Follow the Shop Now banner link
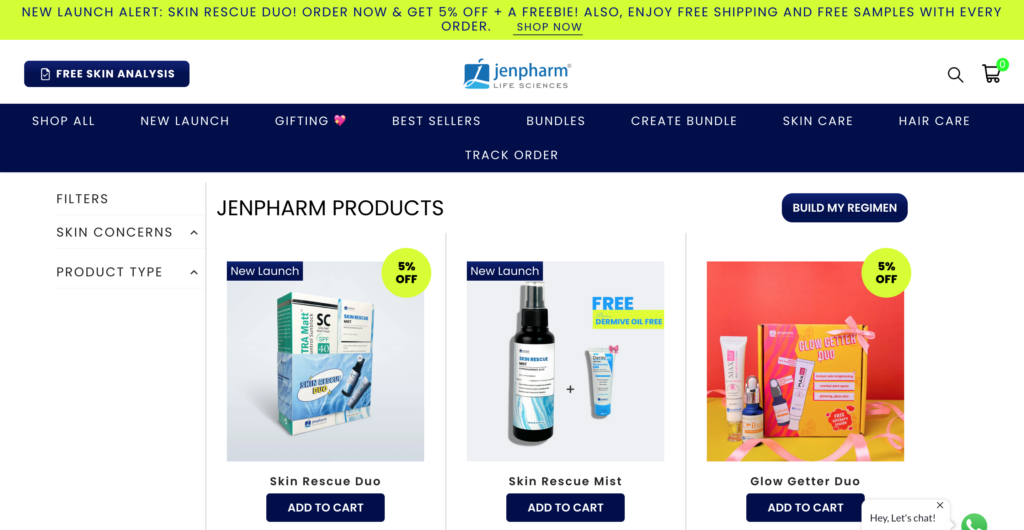Viewport: 1024px width, 530px height. click(549, 27)
